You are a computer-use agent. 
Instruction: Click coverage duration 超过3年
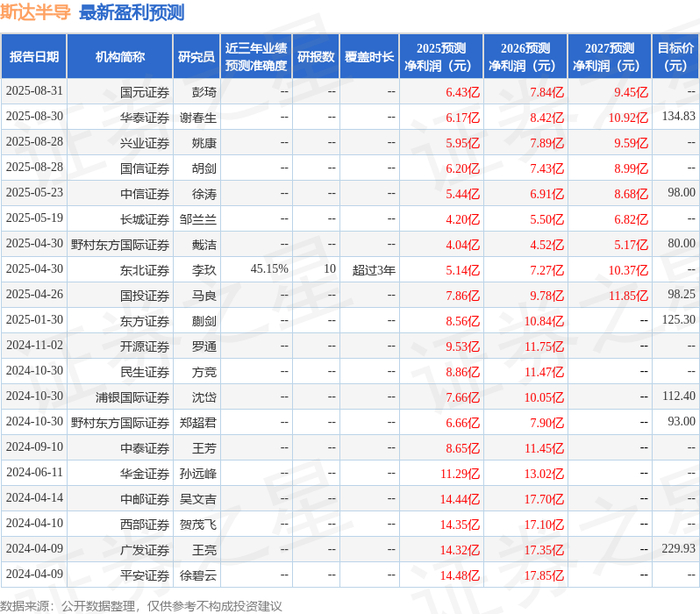pyautogui.click(x=374, y=271)
